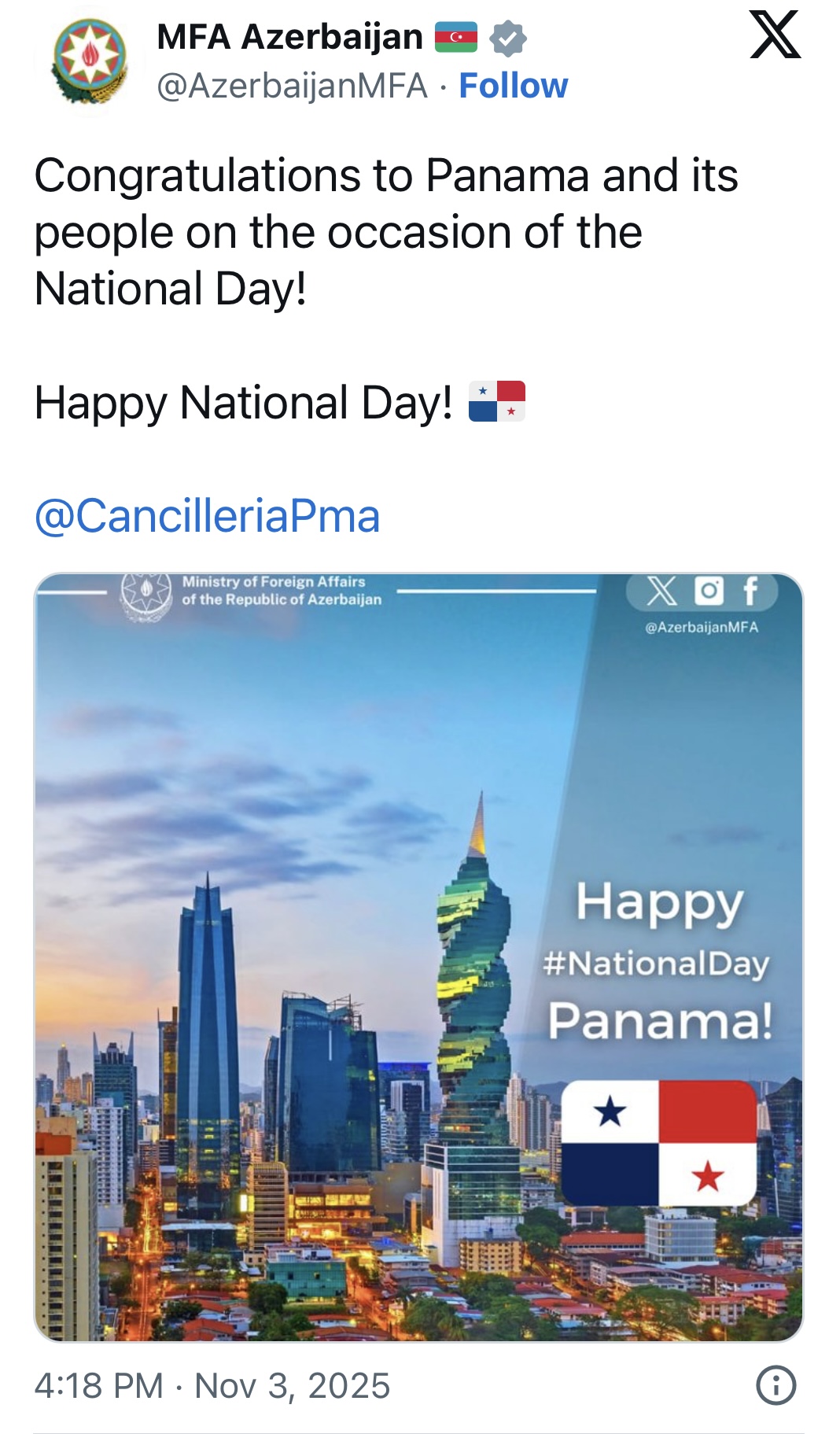The width and height of the screenshot is (840, 1434).
Task: Click the tweet text about Panama
Action: 385,231
